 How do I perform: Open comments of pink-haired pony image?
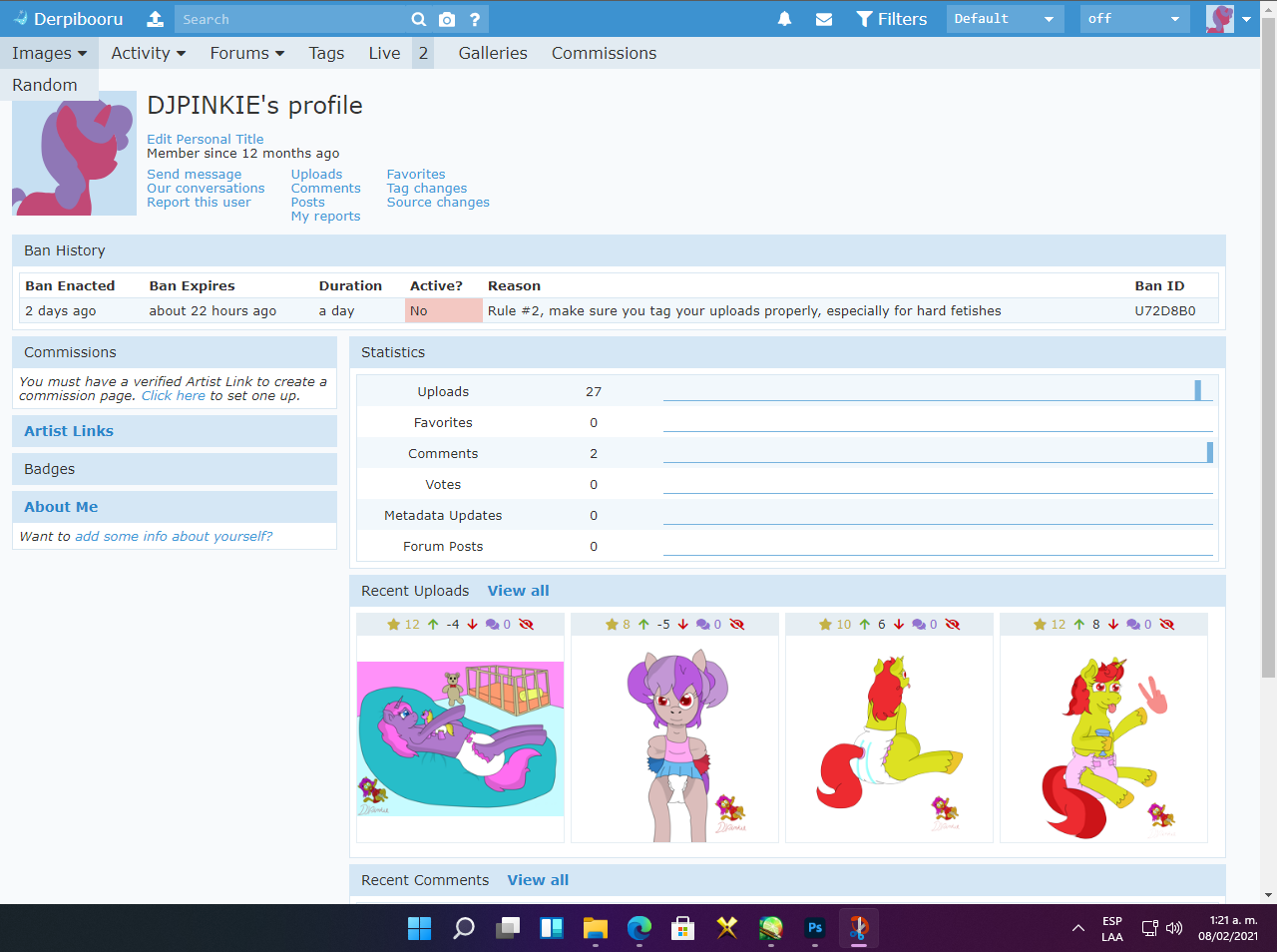tap(708, 625)
